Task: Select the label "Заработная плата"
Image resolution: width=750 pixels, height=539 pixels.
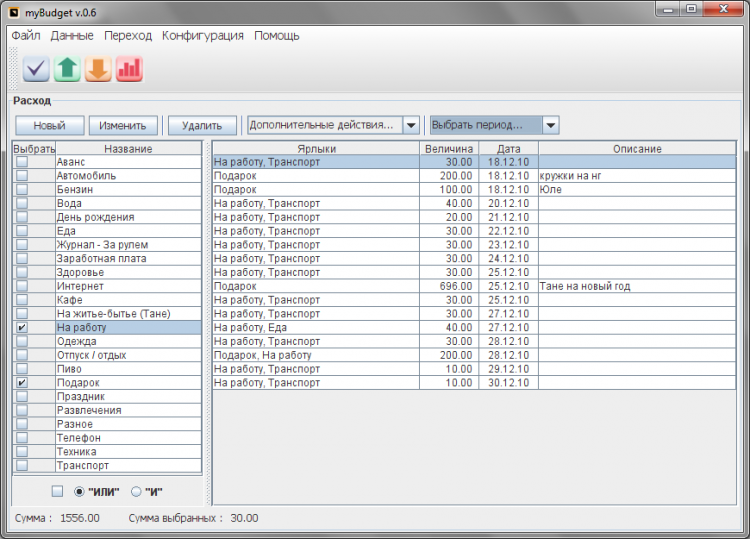Action: (128, 259)
